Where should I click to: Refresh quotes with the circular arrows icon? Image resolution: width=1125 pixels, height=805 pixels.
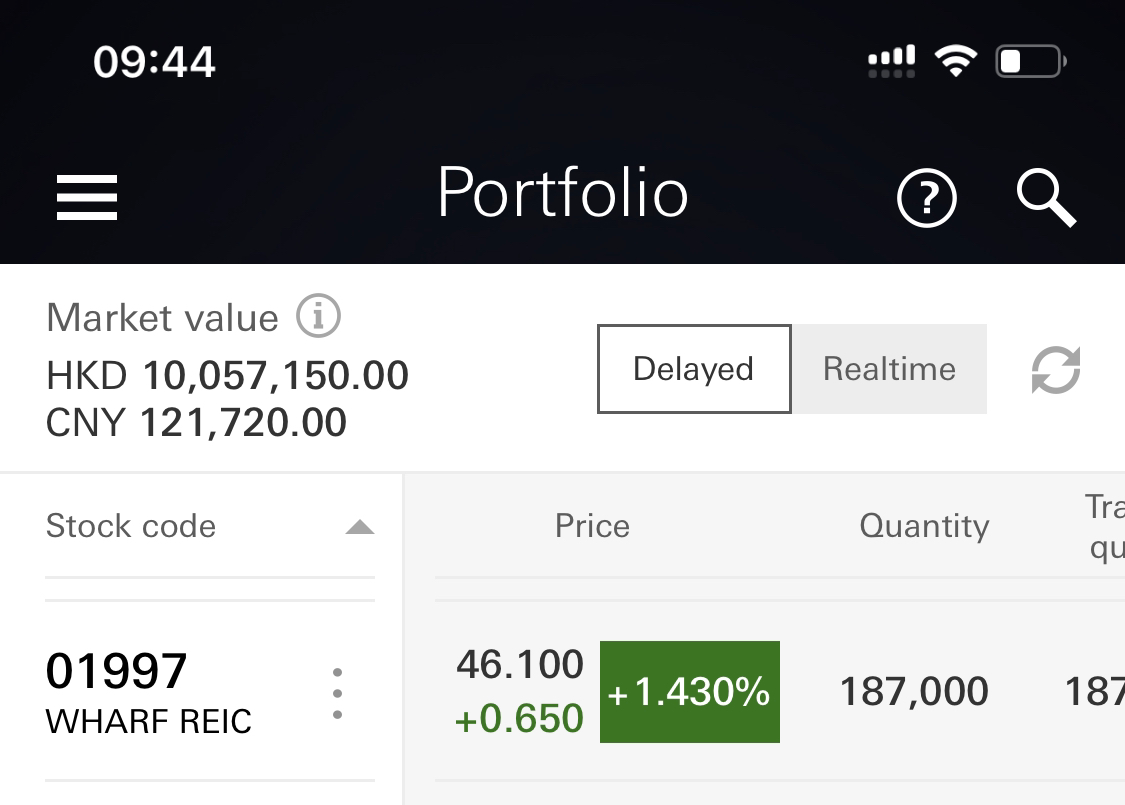pyautogui.click(x=1056, y=370)
